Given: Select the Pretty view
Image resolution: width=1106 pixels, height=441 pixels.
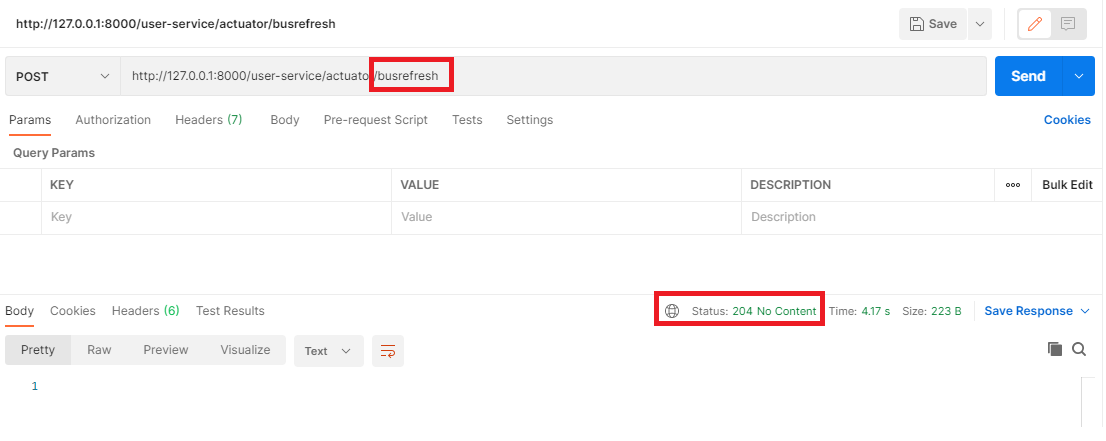Looking at the screenshot, I should pyautogui.click(x=38, y=350).
